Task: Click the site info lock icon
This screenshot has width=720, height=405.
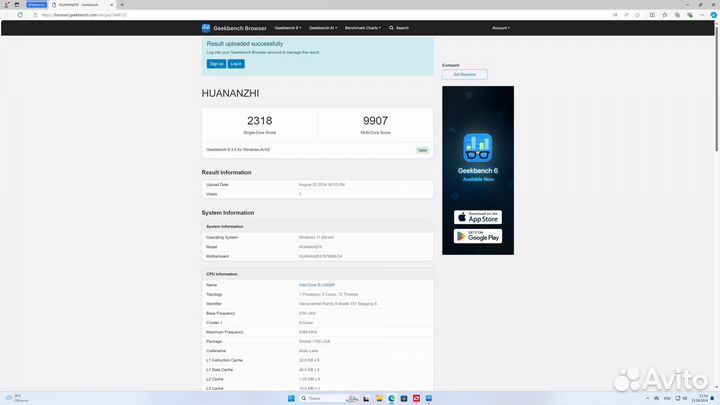Action: [35, 15]
